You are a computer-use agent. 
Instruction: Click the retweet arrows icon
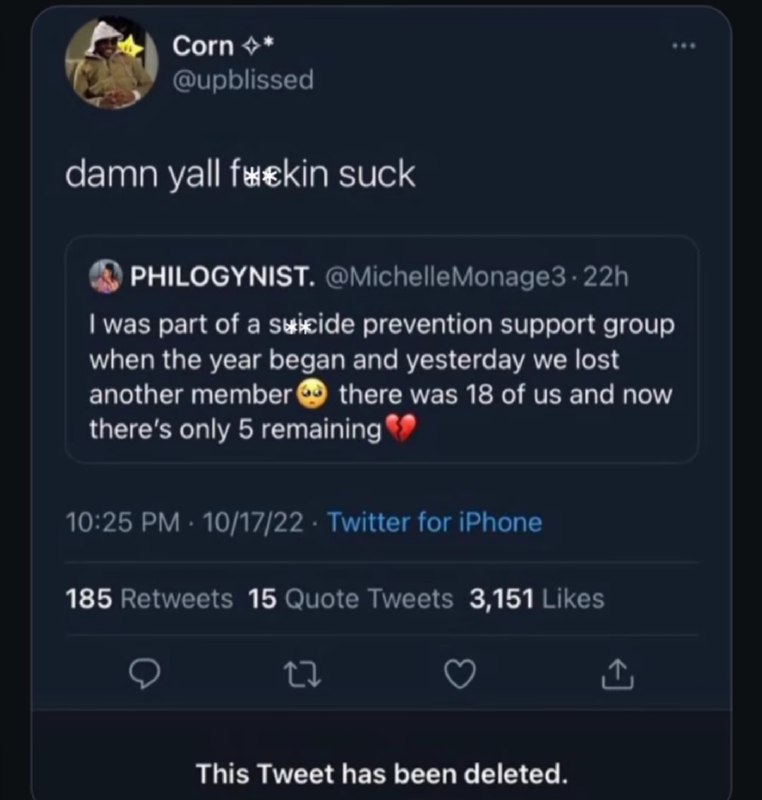pos(302,674)
